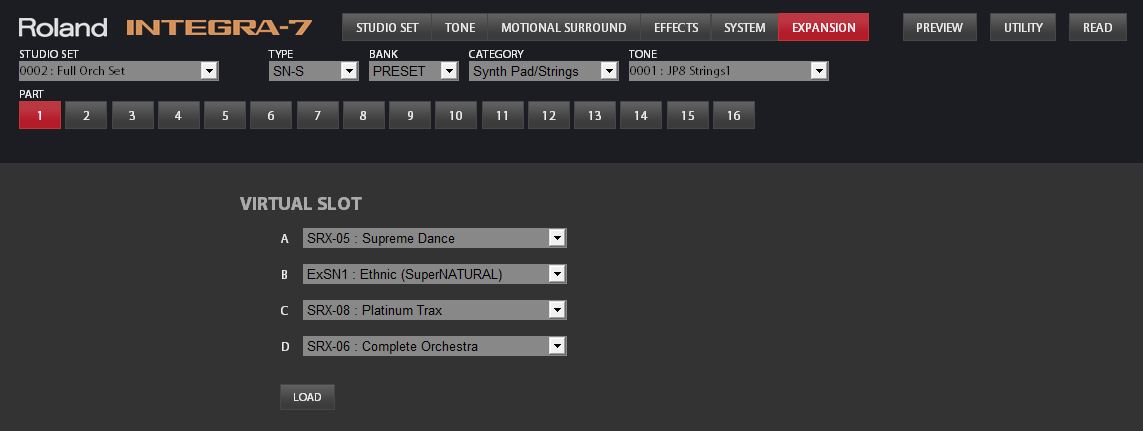Change Virtual Slot A expansion selection
Screen dimensions: 1143x431
(434, 238)
